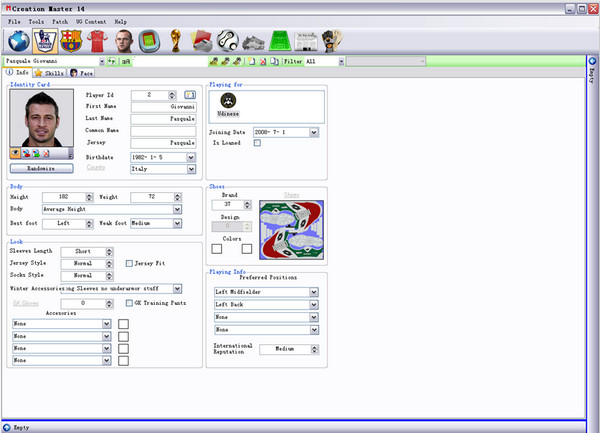The height and width of the screenshot is (433, 600).
Task: Open the globe Country editor icon
Action: tap(19, 41)
